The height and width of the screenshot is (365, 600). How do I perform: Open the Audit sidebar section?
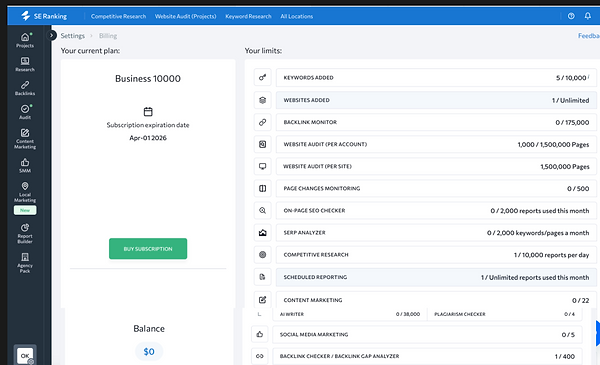[25, 112]
